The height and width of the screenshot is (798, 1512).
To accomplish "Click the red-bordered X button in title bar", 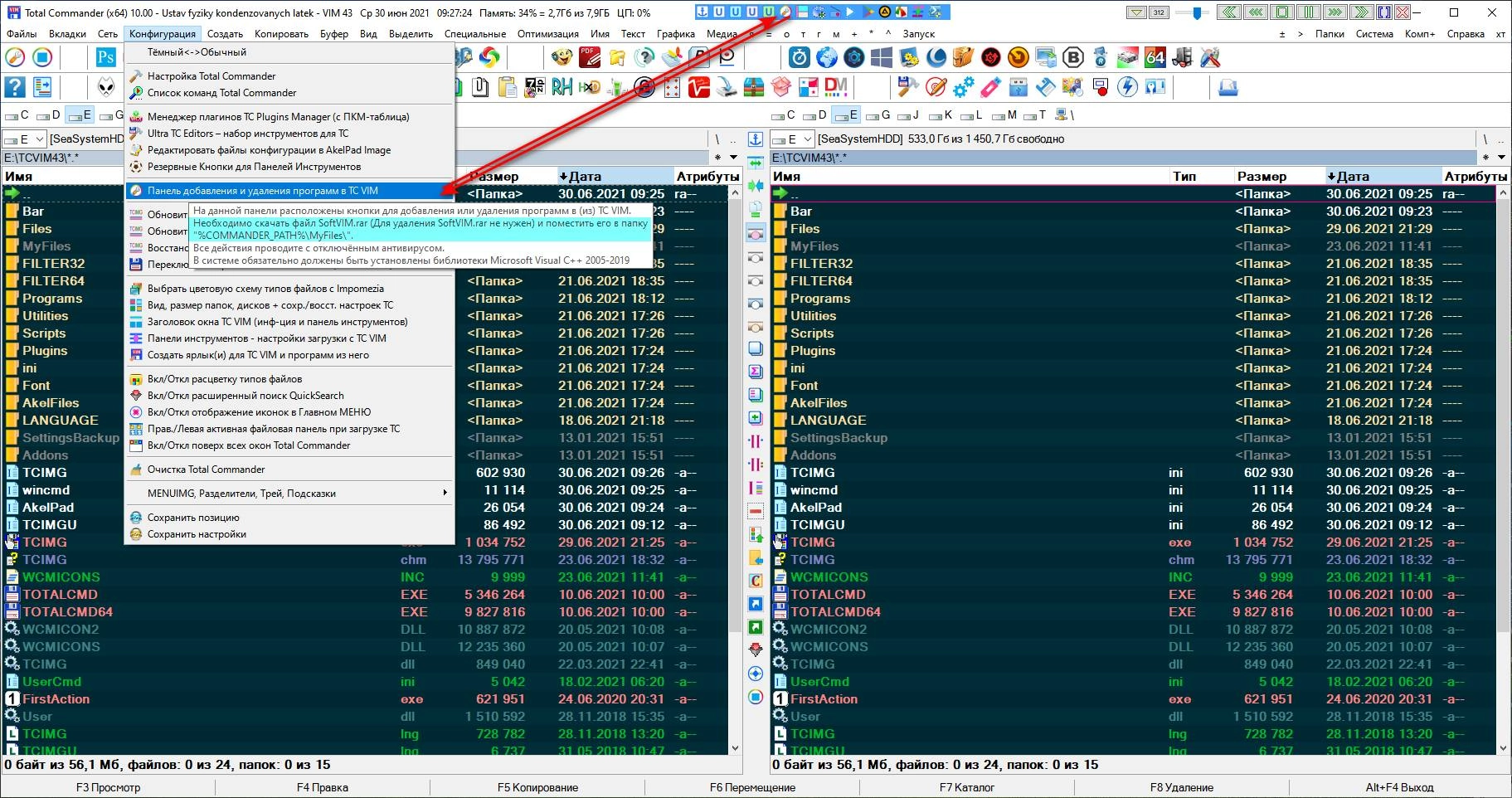I will tap(1403, 12).
